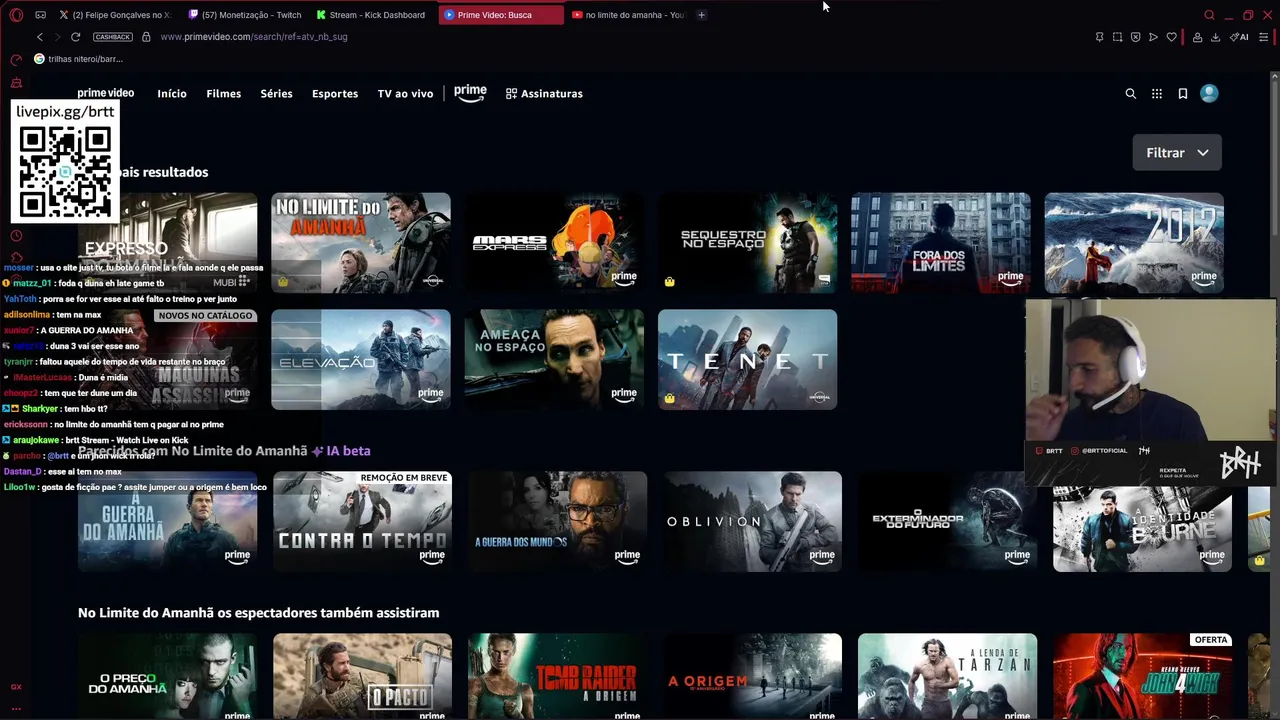This screenshot has height=720, width=1280.
Task: Open Início menu item
Action: pyautogui.click(x=172, y=94)
